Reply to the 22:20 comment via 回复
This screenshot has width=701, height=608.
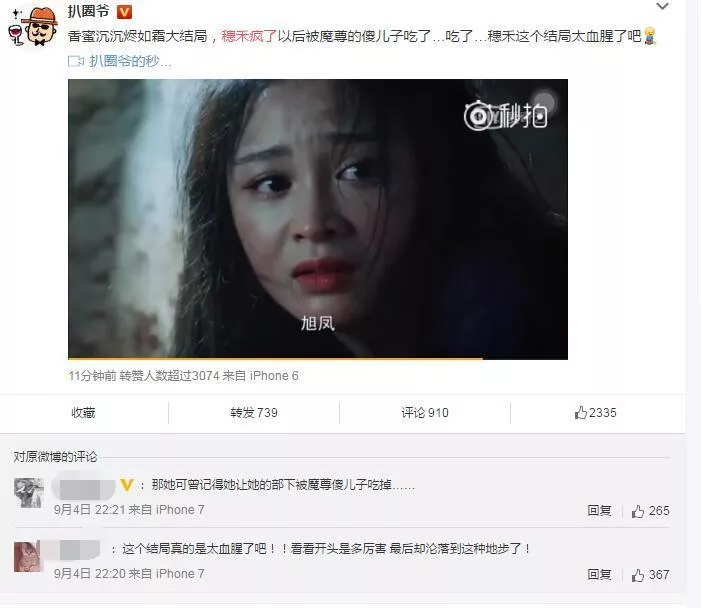pos(599,574)
